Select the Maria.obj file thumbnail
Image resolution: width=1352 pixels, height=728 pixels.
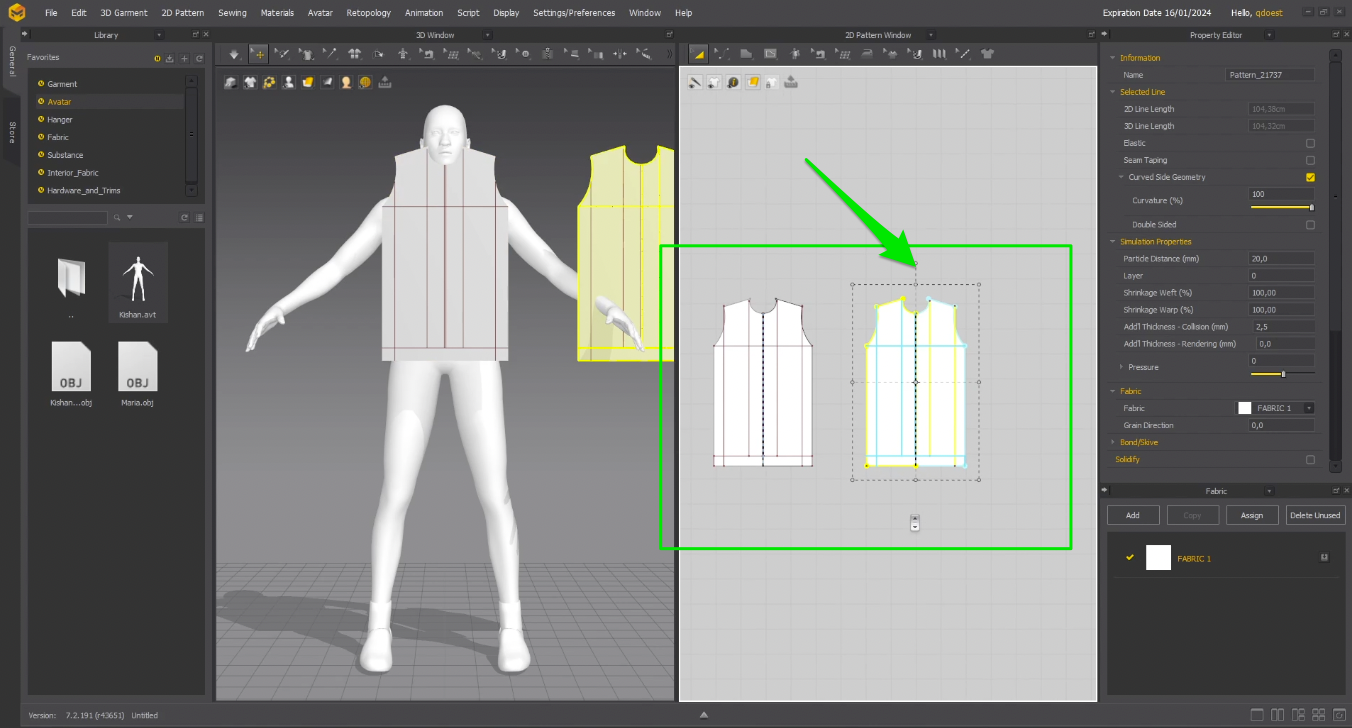tap(138, 373)
